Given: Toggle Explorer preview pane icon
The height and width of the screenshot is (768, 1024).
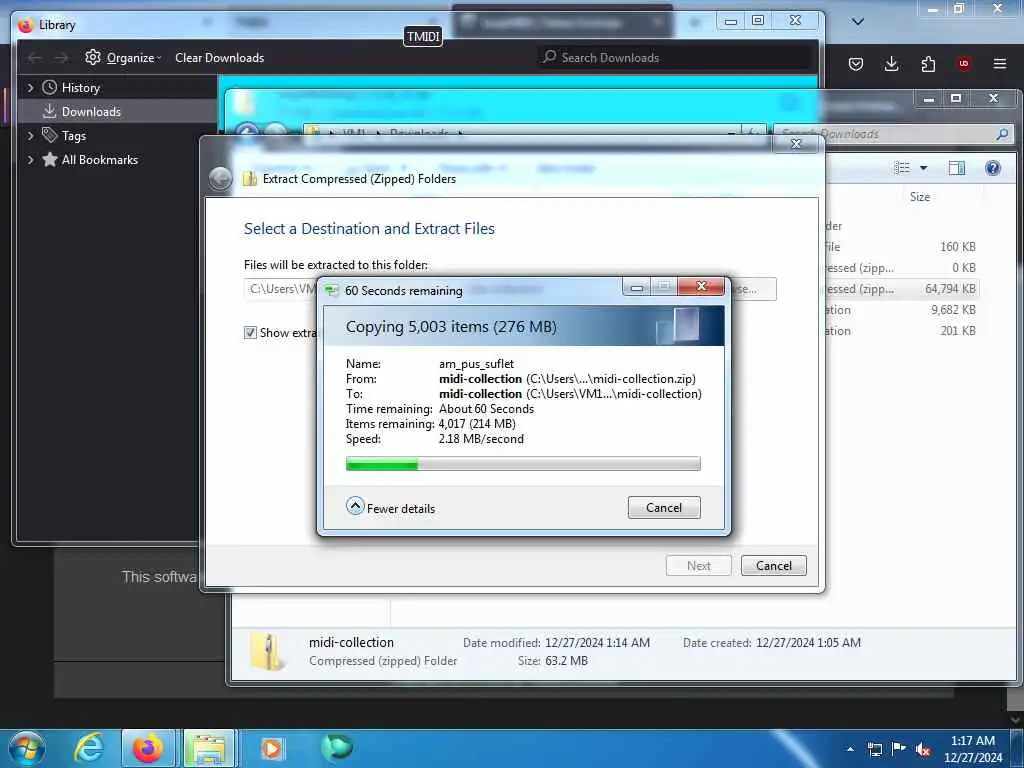Looking at the screenshot, I should (957, 168).
